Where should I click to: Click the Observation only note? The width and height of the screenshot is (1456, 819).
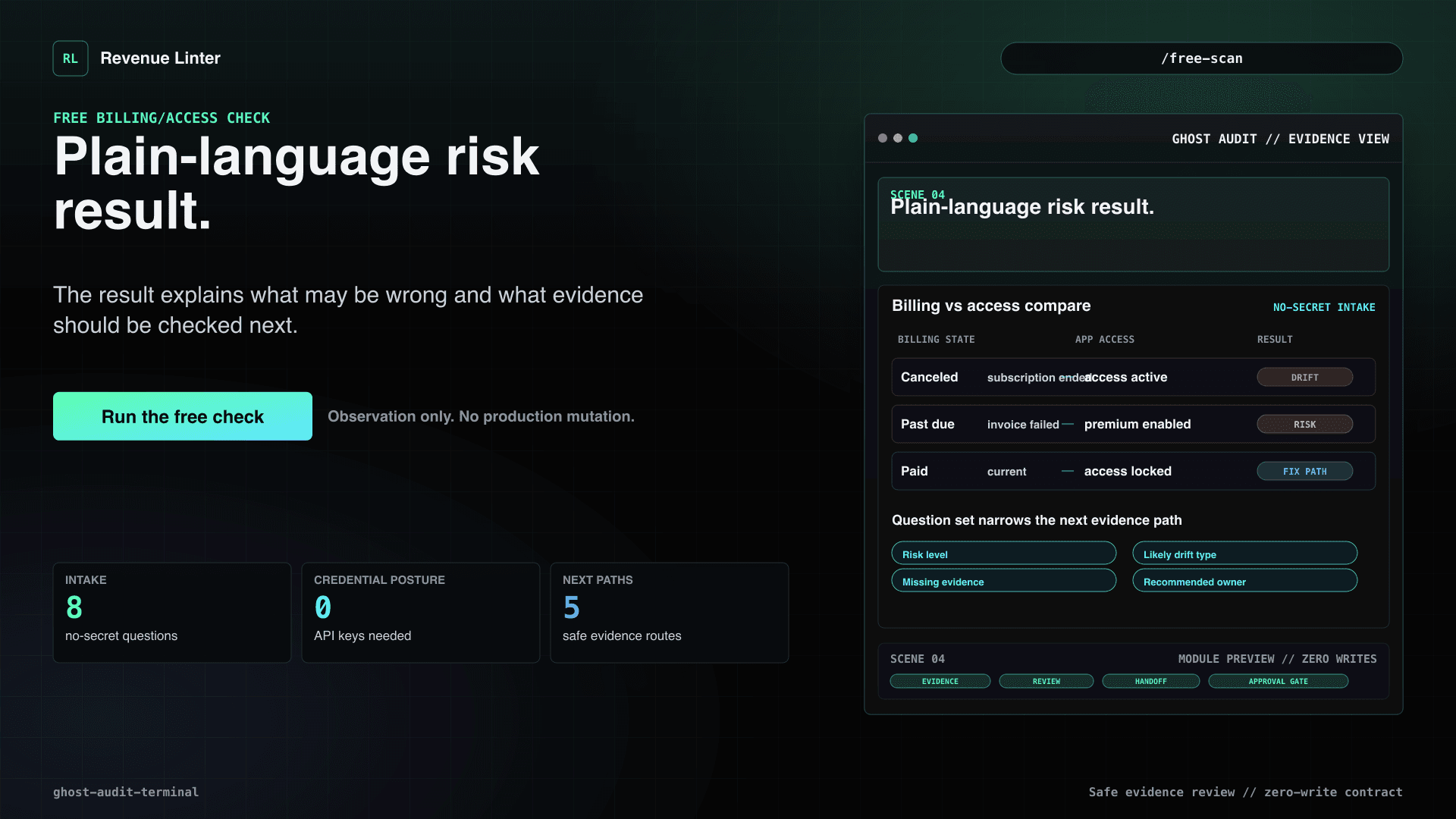(x=481, y=416)
